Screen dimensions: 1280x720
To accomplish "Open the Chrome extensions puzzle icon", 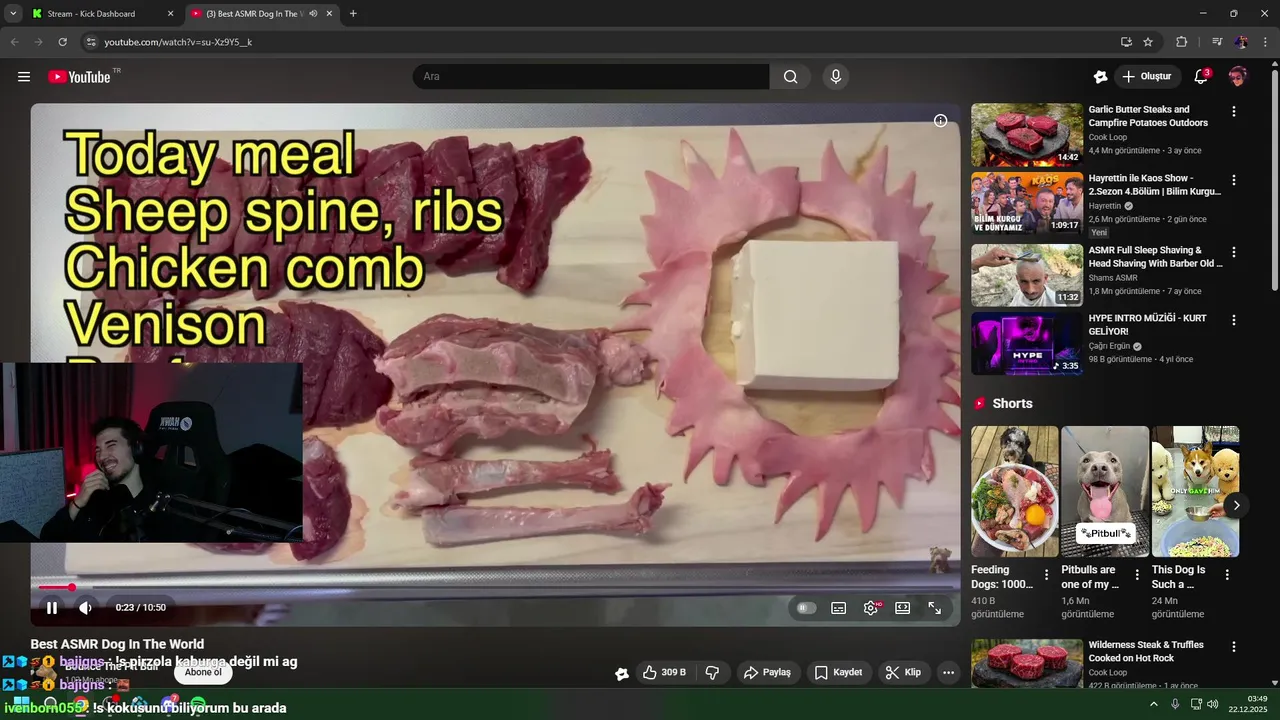I will [1181, 42].
